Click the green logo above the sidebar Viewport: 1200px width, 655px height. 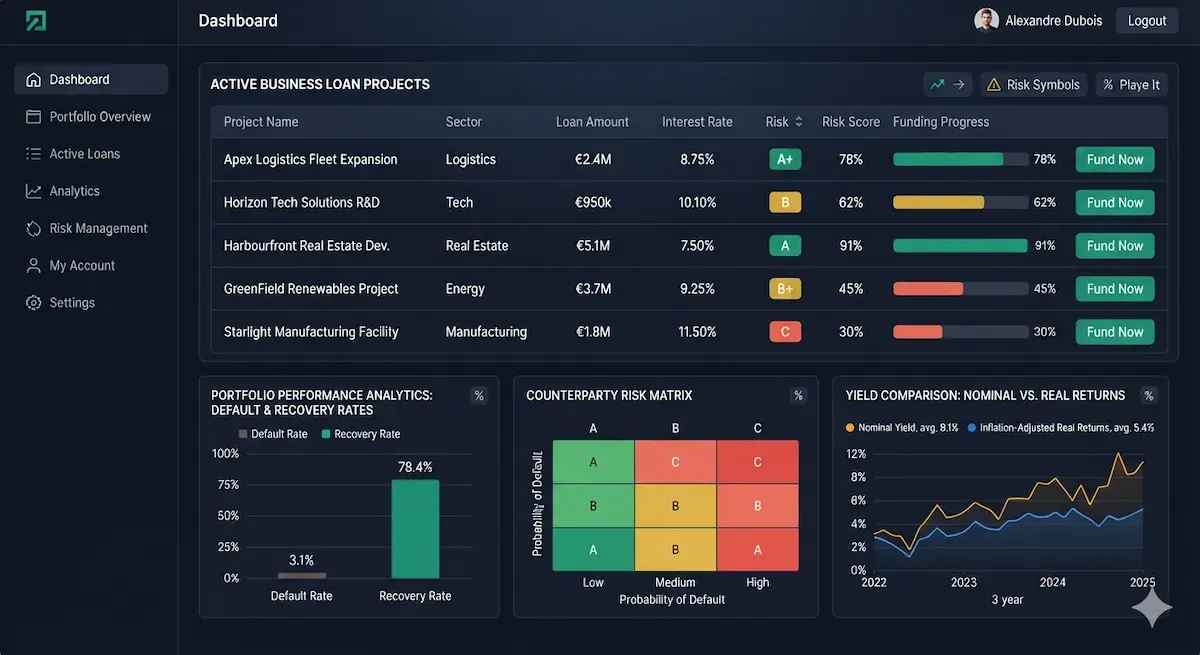[36, 21]
